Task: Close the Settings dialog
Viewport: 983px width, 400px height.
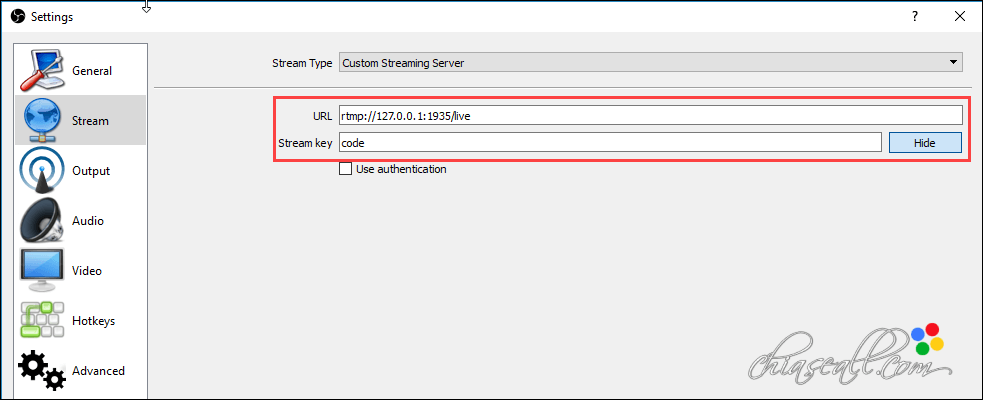Action: click(960, 17)
